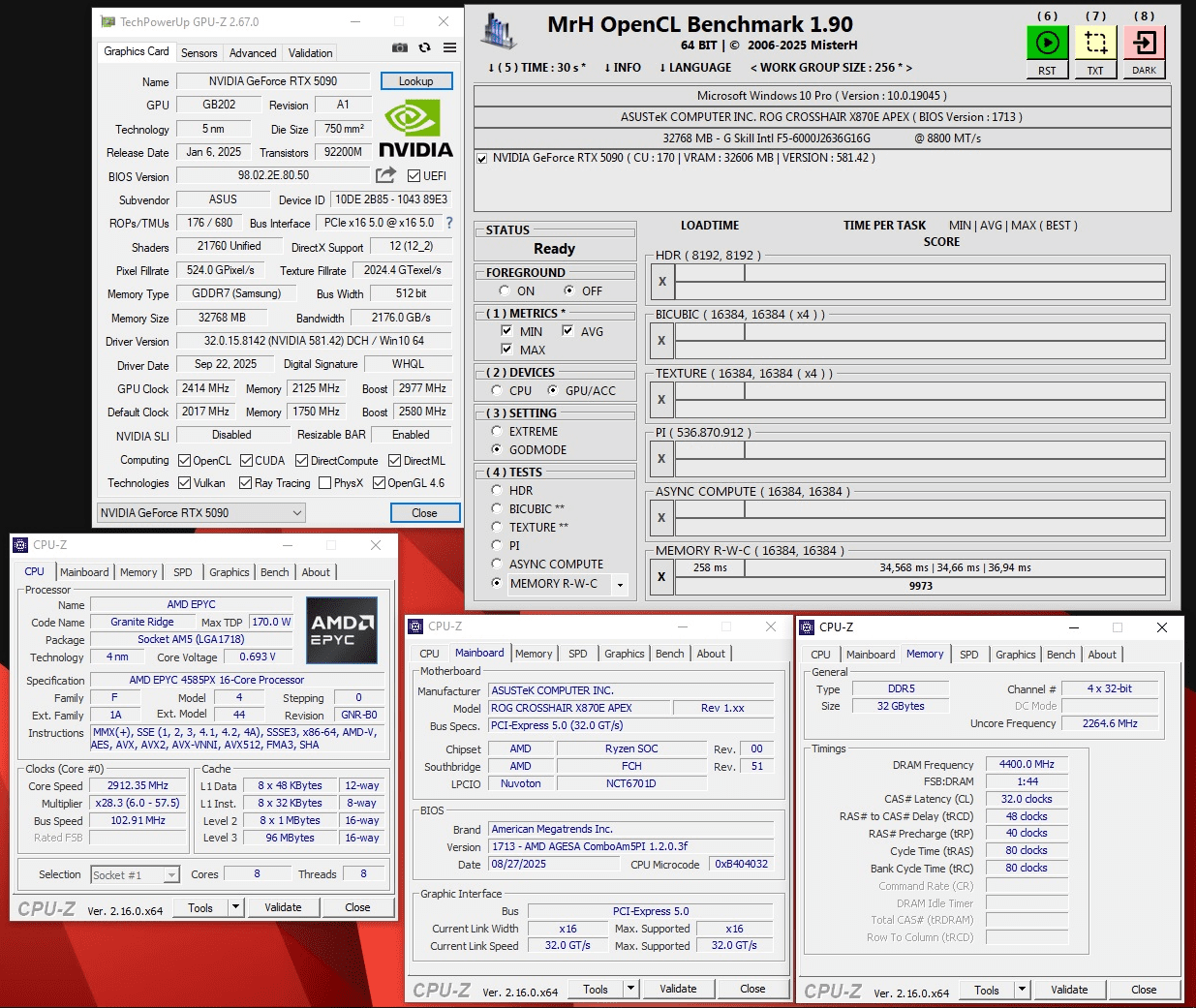Click the CPU-Z Mainboard window title icon

[416, 626]
